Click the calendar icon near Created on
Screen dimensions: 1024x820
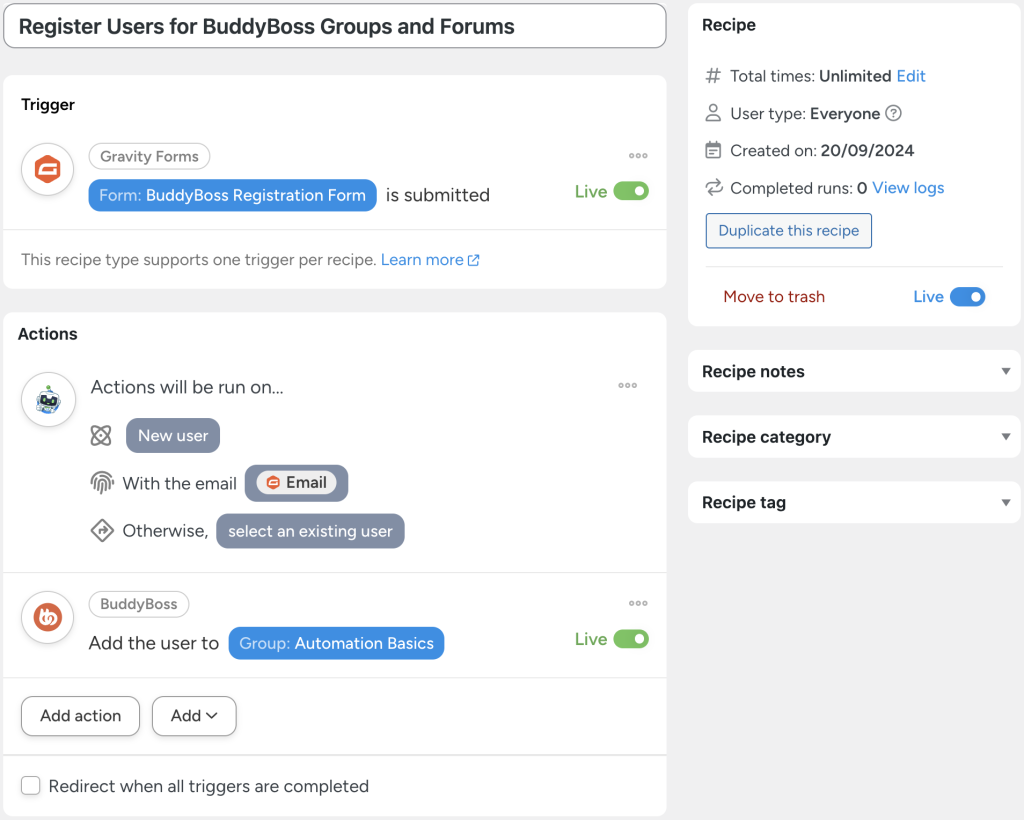pyautogui.click(x=714, y=149)
